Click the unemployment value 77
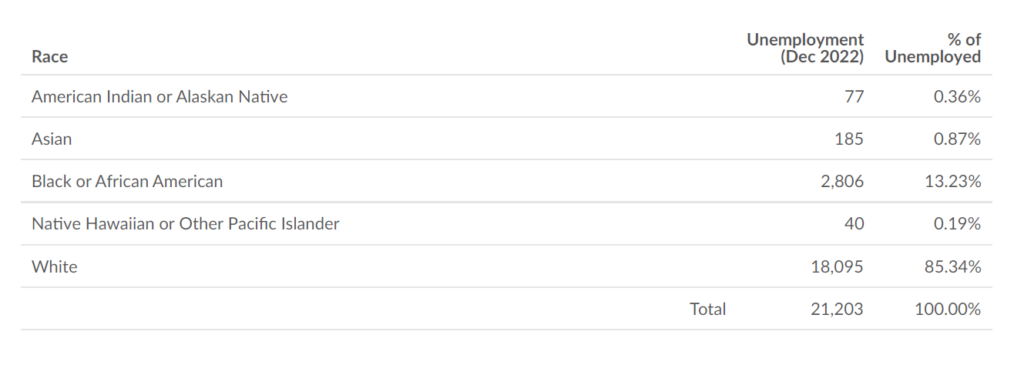 854,97
